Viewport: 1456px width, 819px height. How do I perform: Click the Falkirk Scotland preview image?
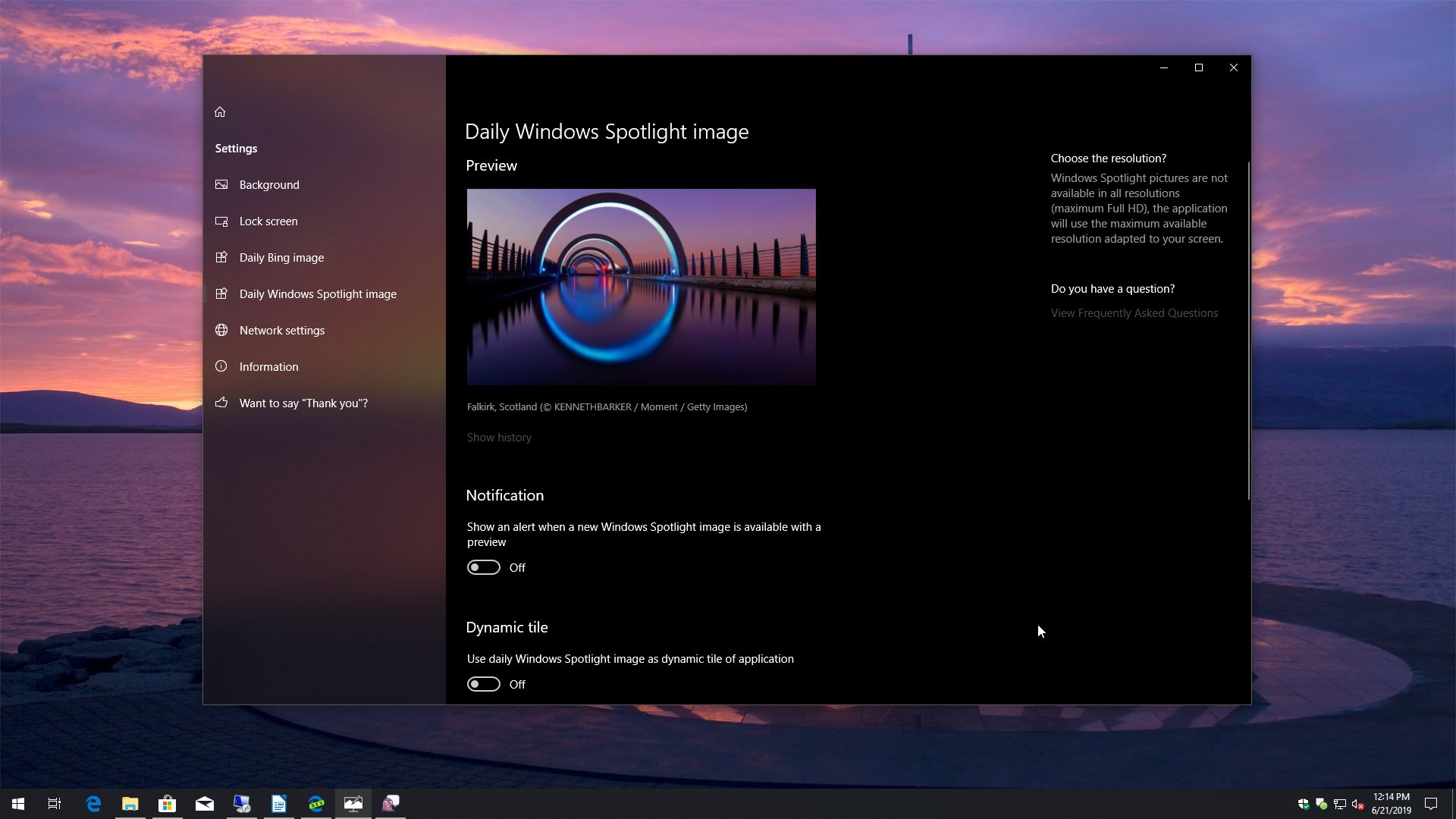tap(642, 287)
